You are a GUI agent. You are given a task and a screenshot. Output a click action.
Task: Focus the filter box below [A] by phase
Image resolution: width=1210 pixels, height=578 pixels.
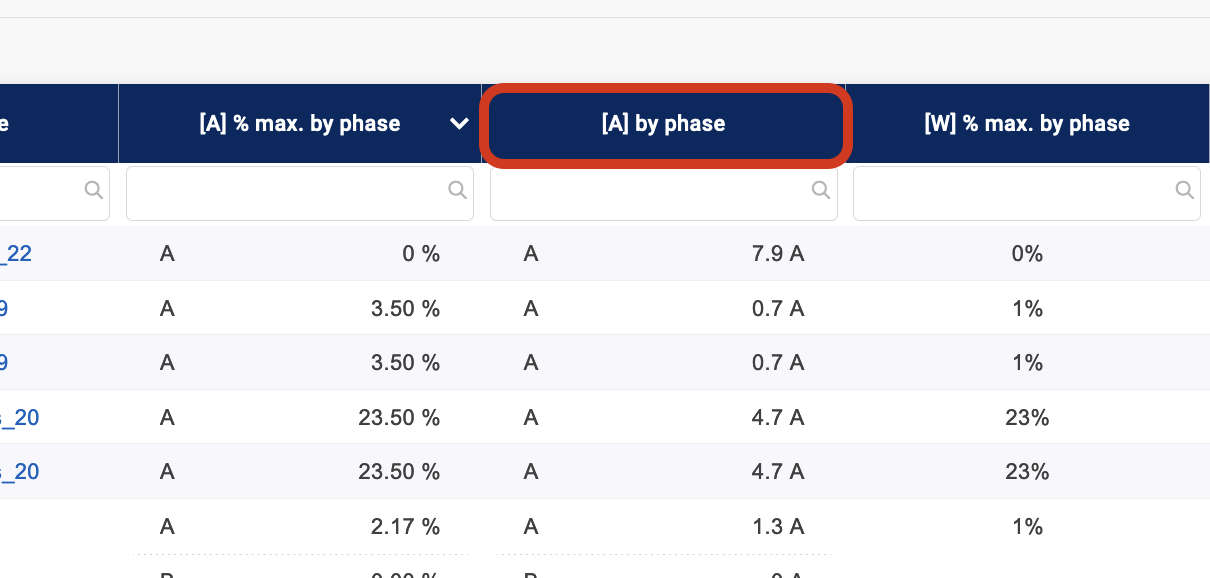[x=650, y=193]
